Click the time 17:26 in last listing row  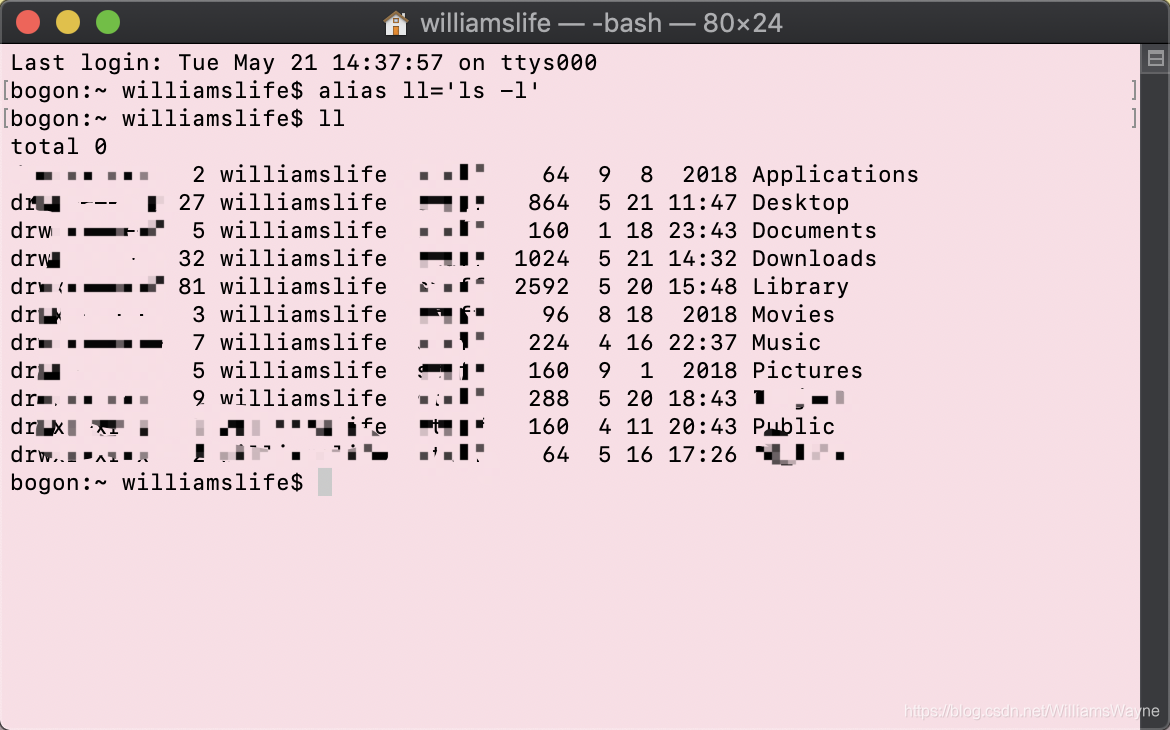click(702, 455)
